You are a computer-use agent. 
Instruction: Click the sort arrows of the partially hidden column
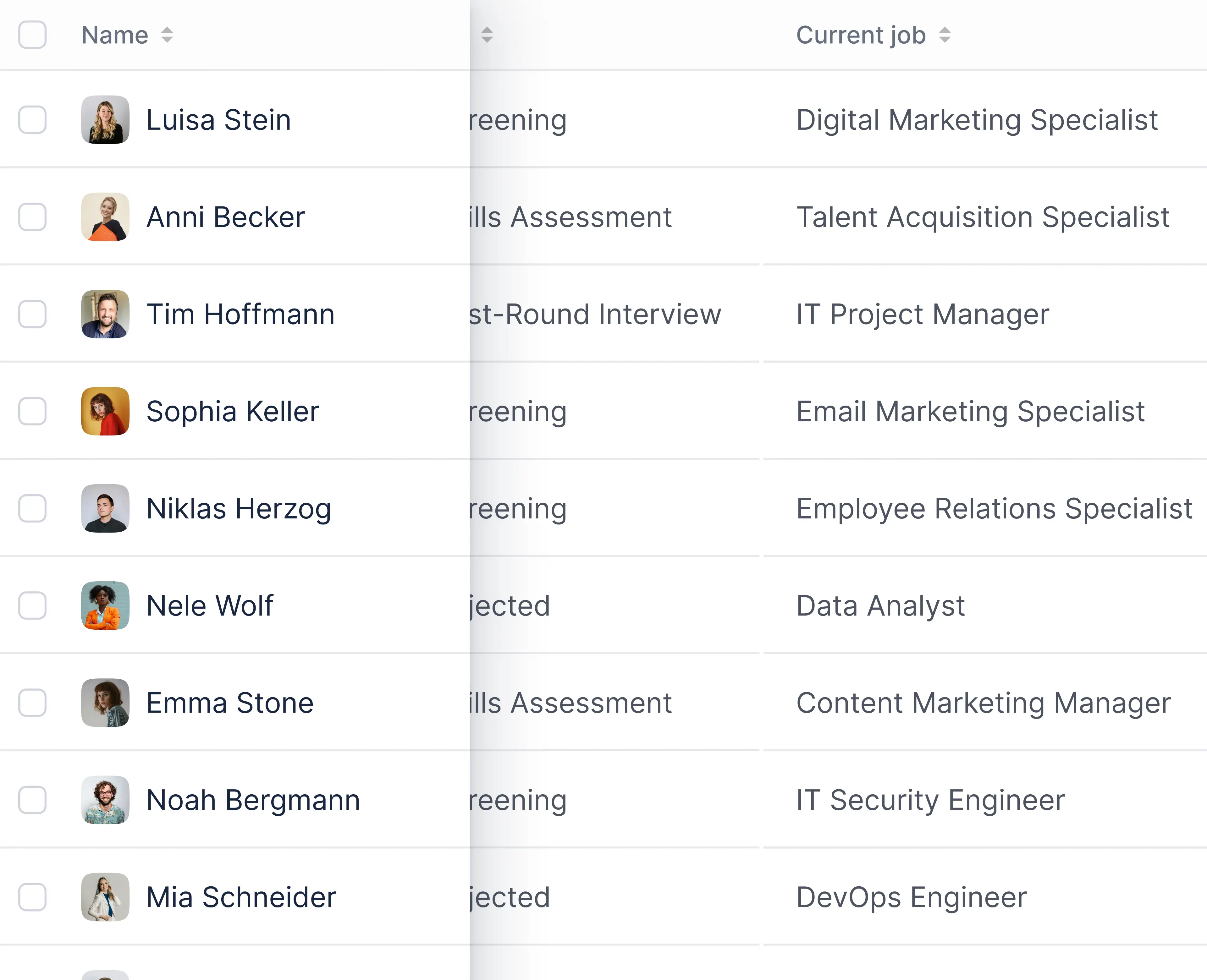tap(487, 35)
